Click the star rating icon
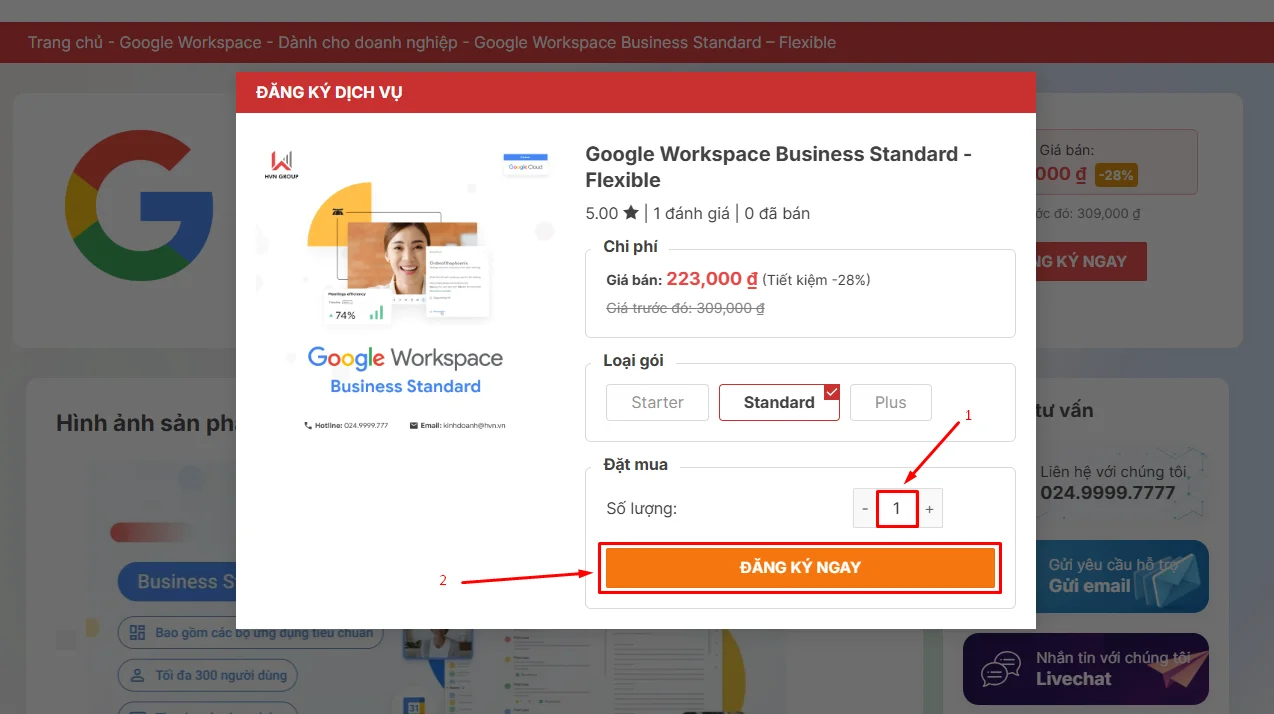Image resolution: width=1274 pixels, height=714 pixels. [631, 213]
